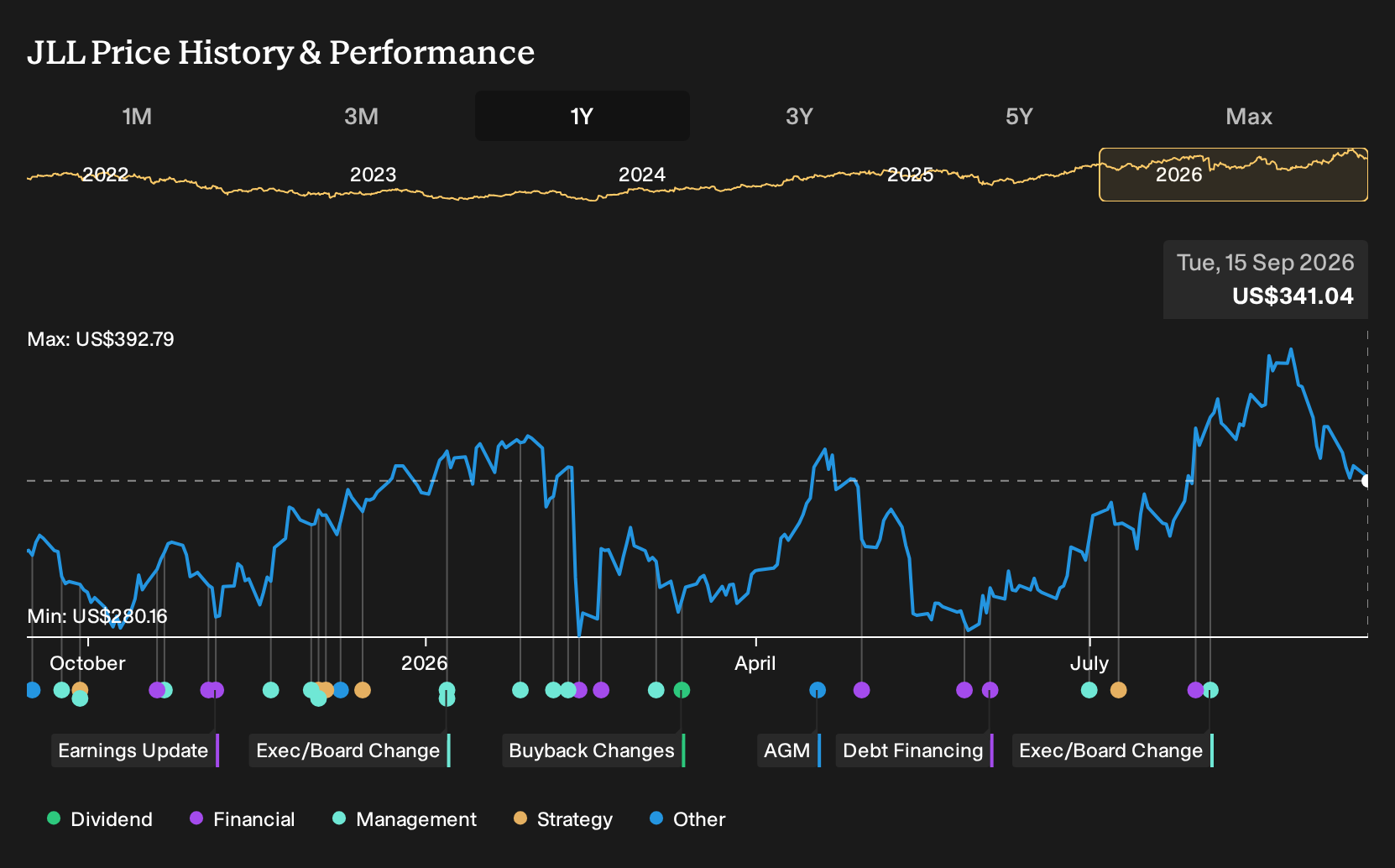The width and height of the screenshot is (1395, 868).
Task: Click the 2026 axis label under chart
Action: coord(425,663)
